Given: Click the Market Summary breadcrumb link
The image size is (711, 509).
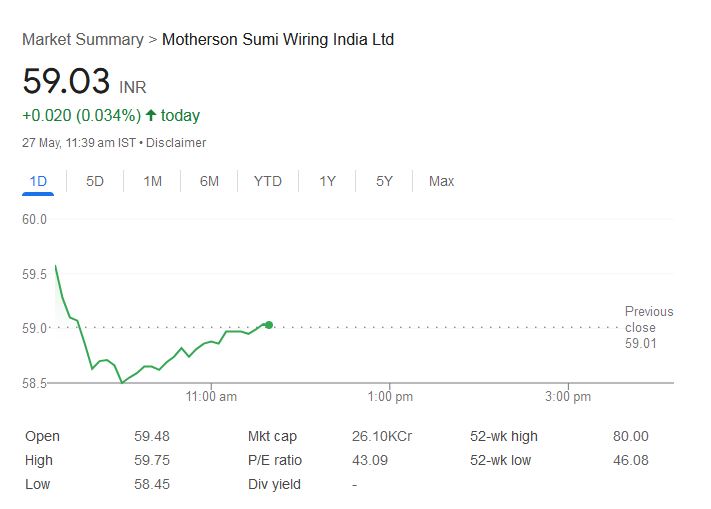Looking at the screenshot, I should pos(83,40).
